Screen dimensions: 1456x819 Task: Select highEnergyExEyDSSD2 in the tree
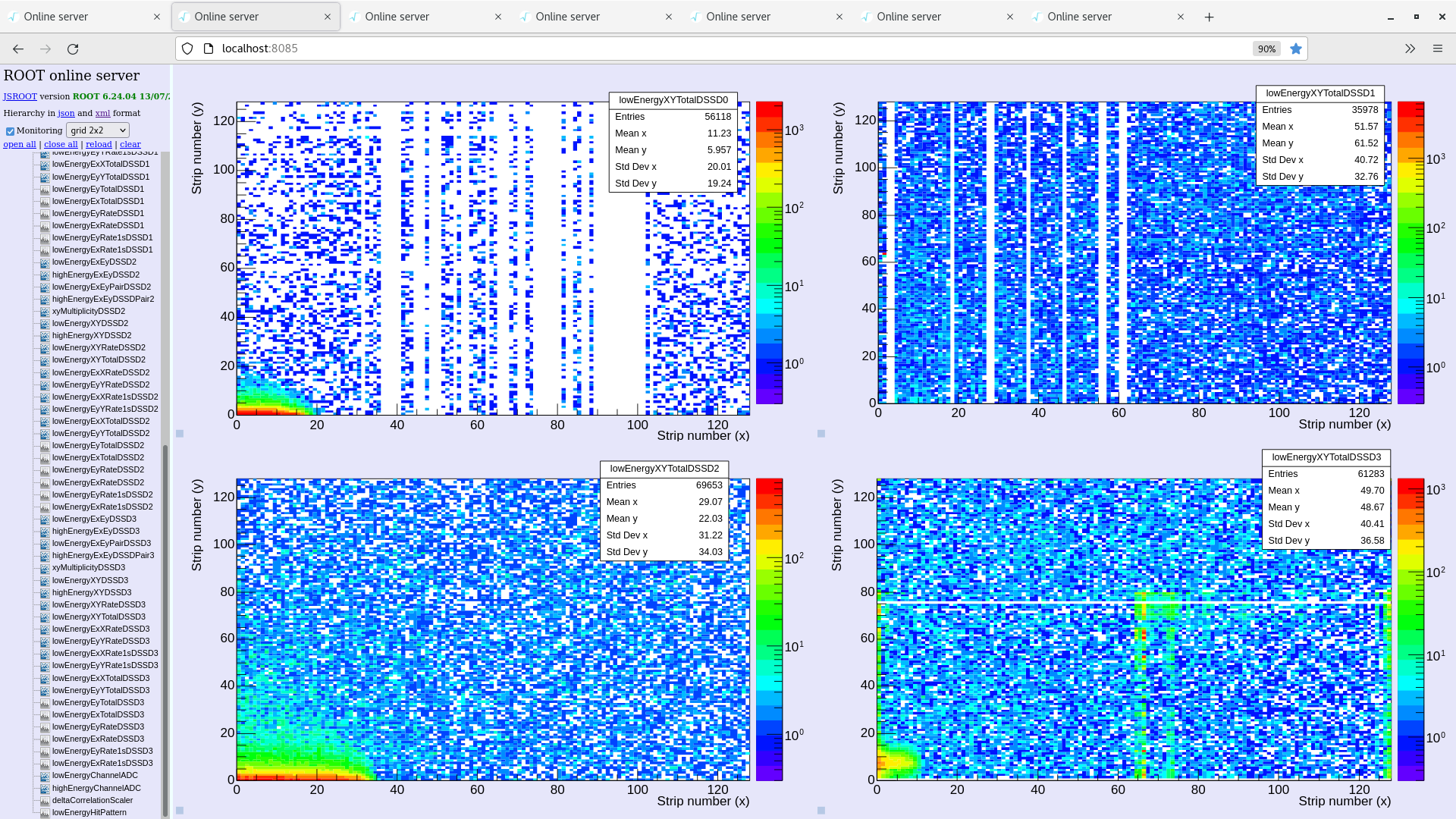click(96, 275)
